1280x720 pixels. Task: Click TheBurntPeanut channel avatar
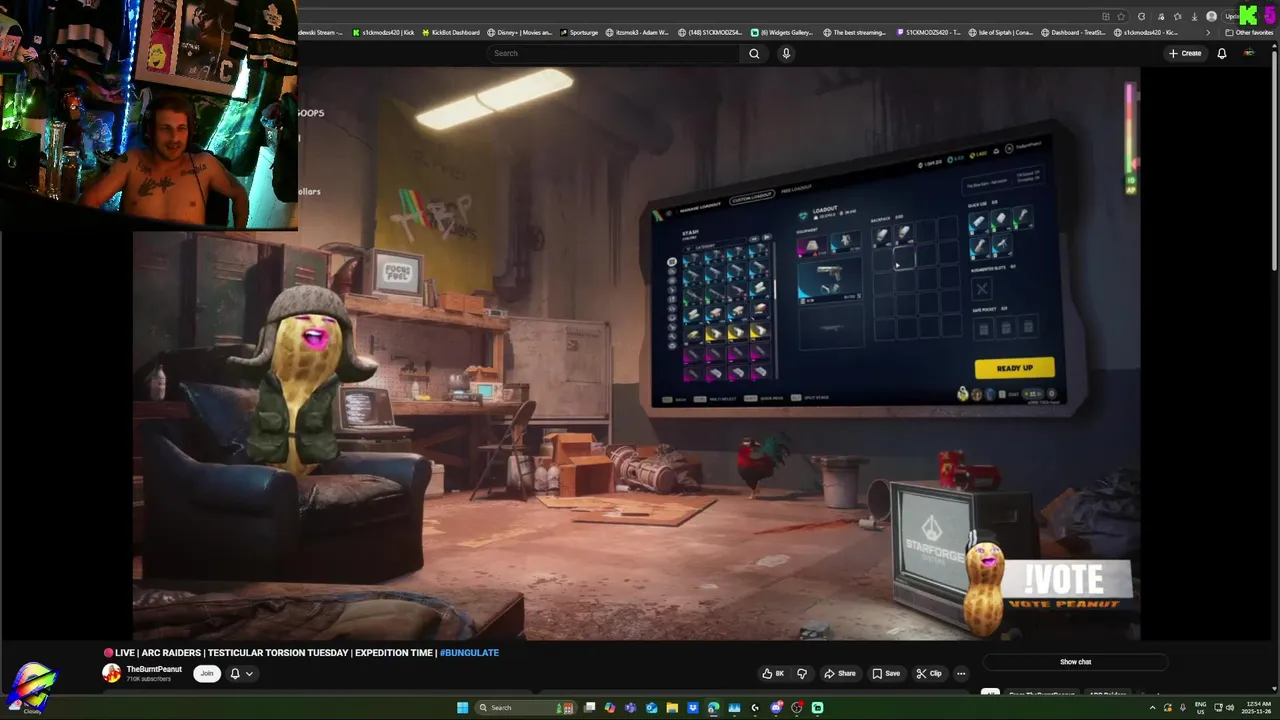[x=111, y=673]
